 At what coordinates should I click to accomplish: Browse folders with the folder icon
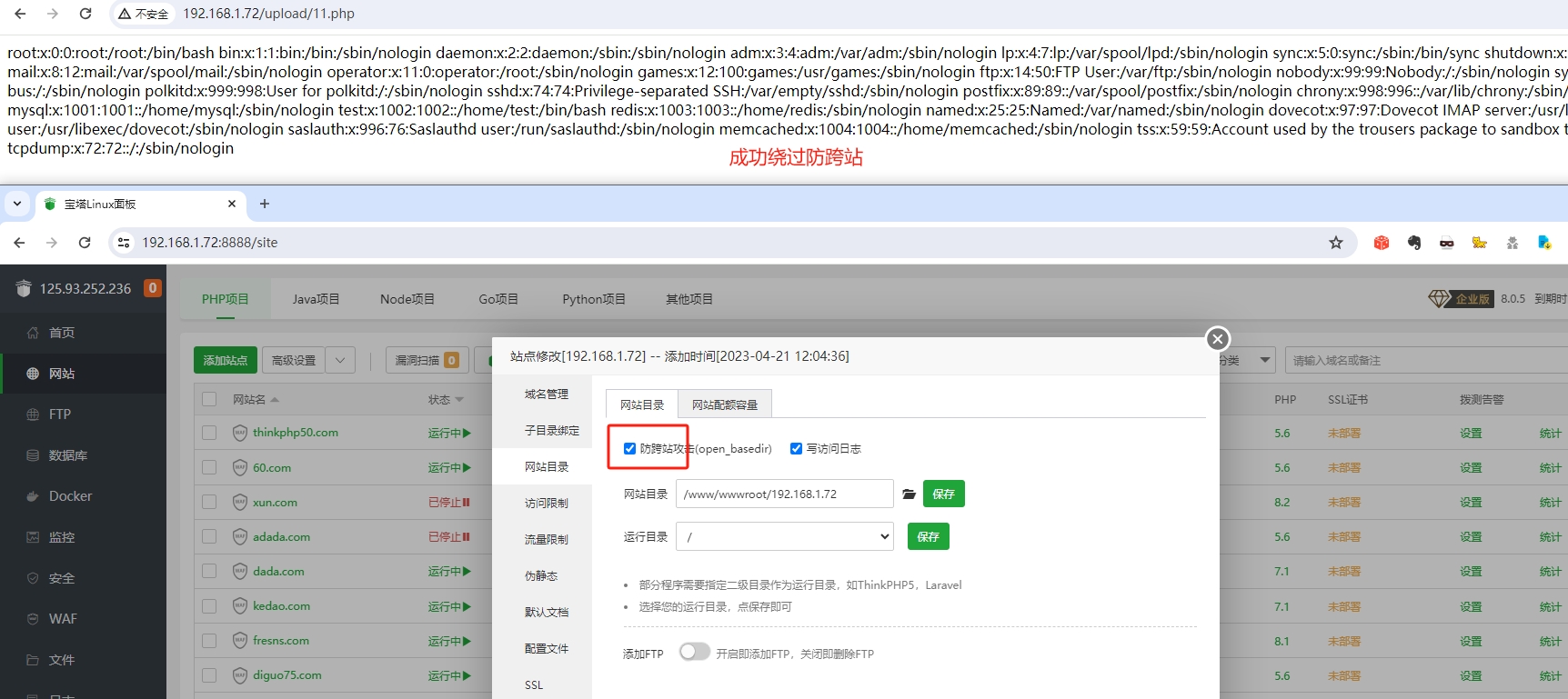(909, 494)
